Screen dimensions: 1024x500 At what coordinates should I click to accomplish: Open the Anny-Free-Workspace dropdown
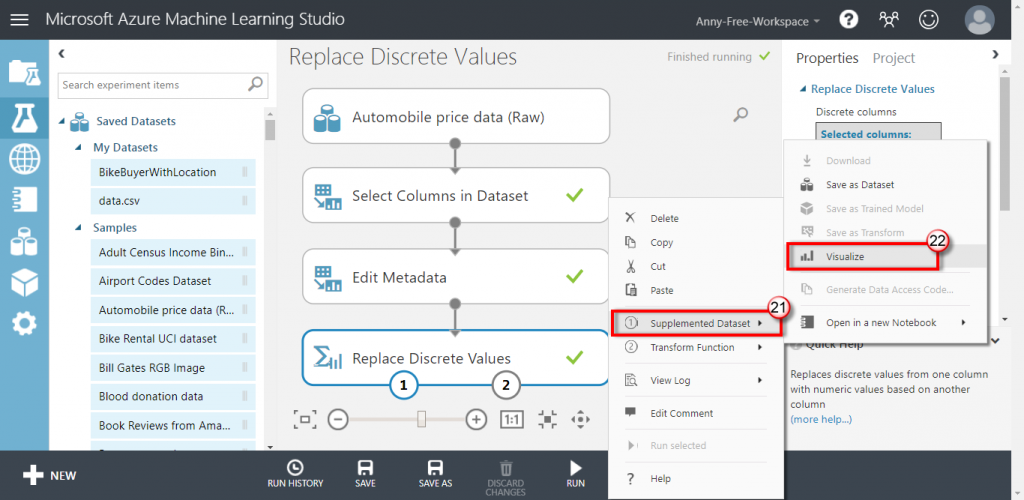[x=758, y=20]
